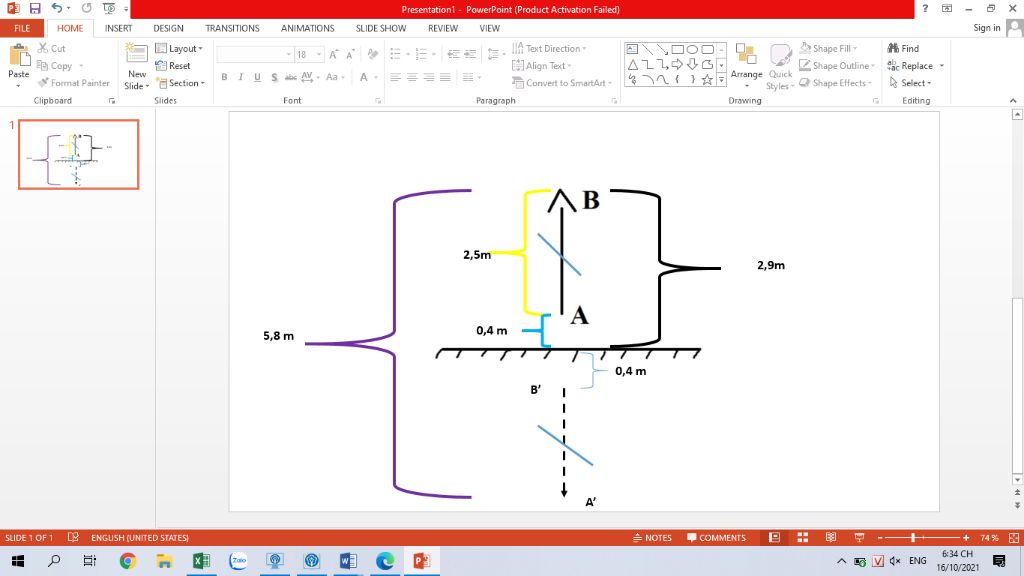Open Word from the taskbar
The image size is (1024, 576).
tap(348, 560)
